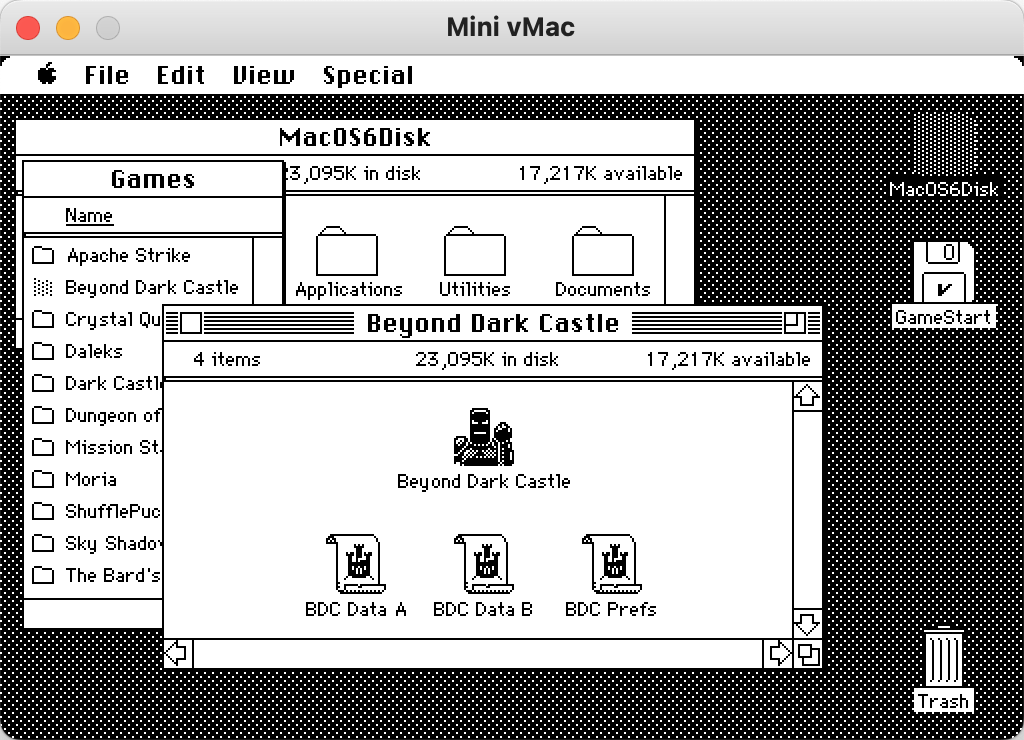Select the Applications folder in MacOS6Disk window
Image resolution: width=1024 pixels, height=740 pixels.
coord(347,251)
